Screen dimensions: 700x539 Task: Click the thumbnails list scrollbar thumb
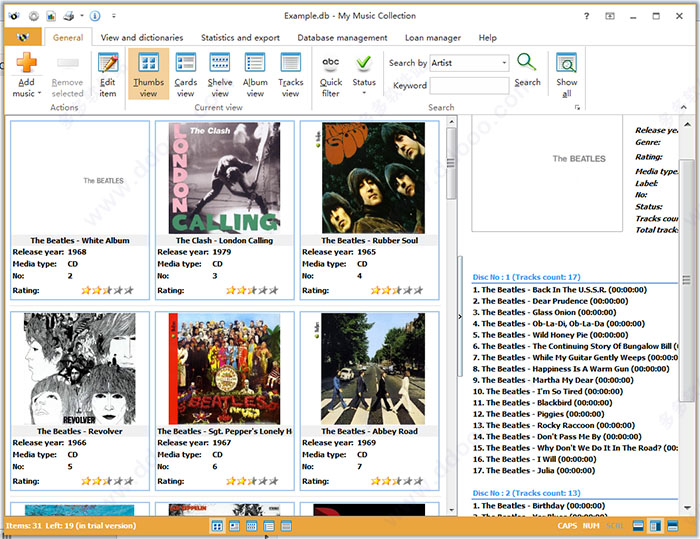(451, 163)
